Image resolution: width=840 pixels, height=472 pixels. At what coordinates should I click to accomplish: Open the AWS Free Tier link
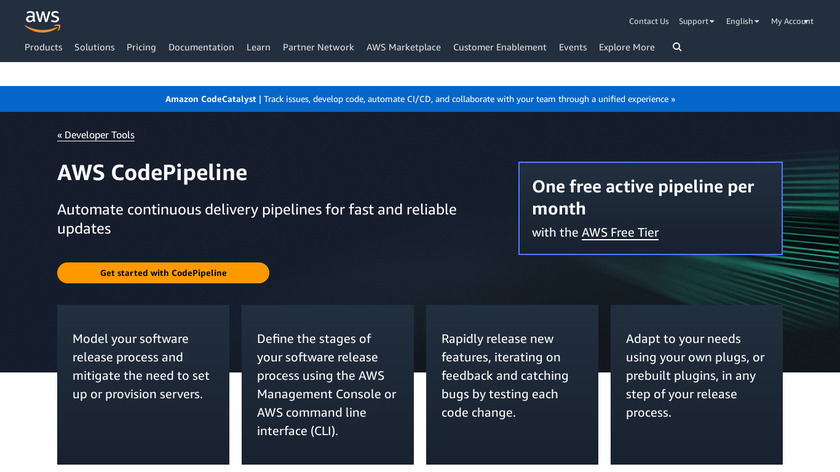click(x=620, y=233)
